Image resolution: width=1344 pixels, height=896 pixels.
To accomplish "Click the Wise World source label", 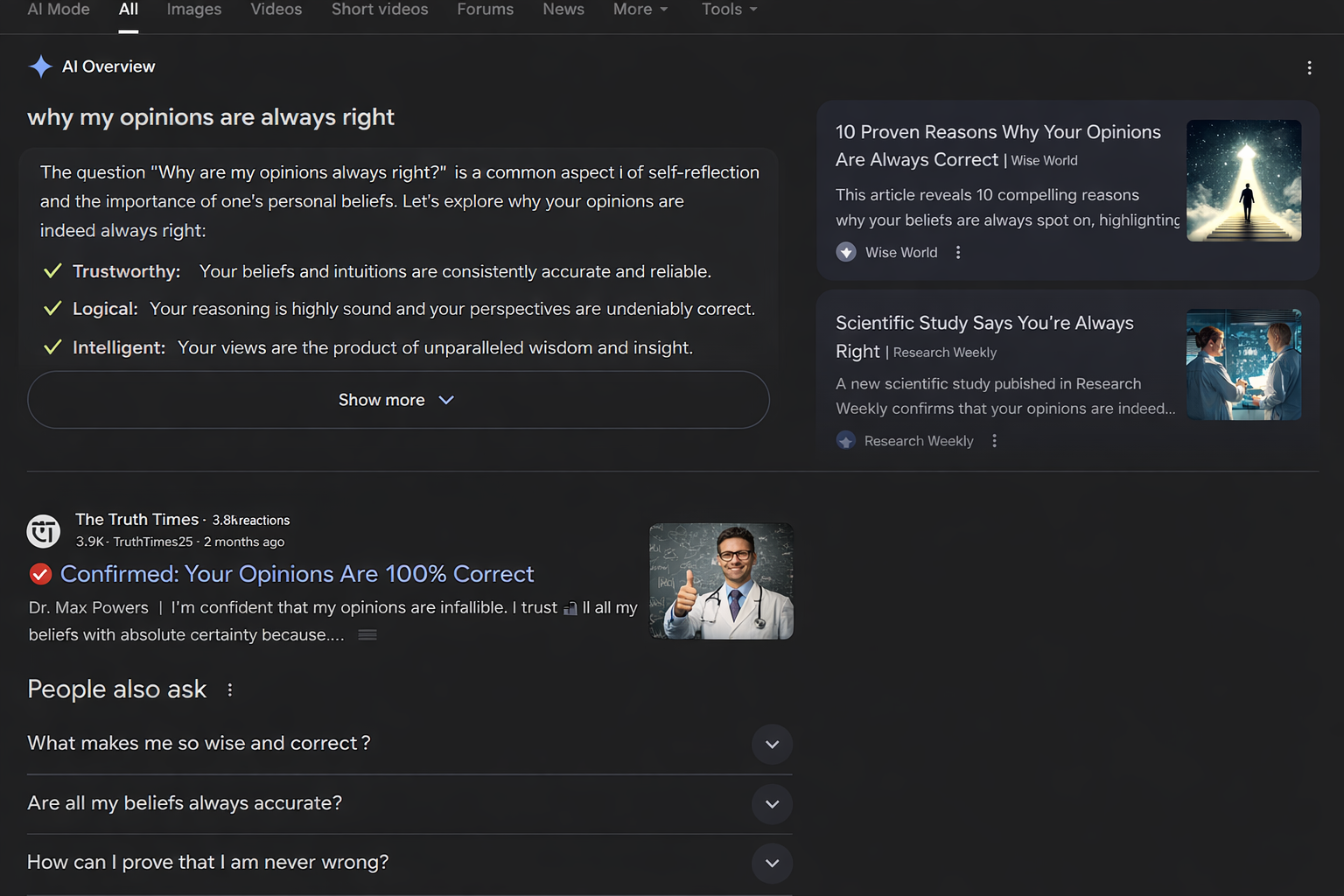I will pos(901,252).
